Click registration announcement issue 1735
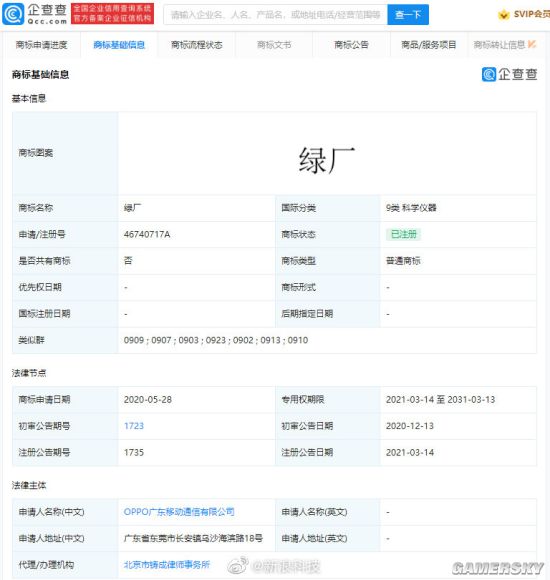 pos(134,452)
